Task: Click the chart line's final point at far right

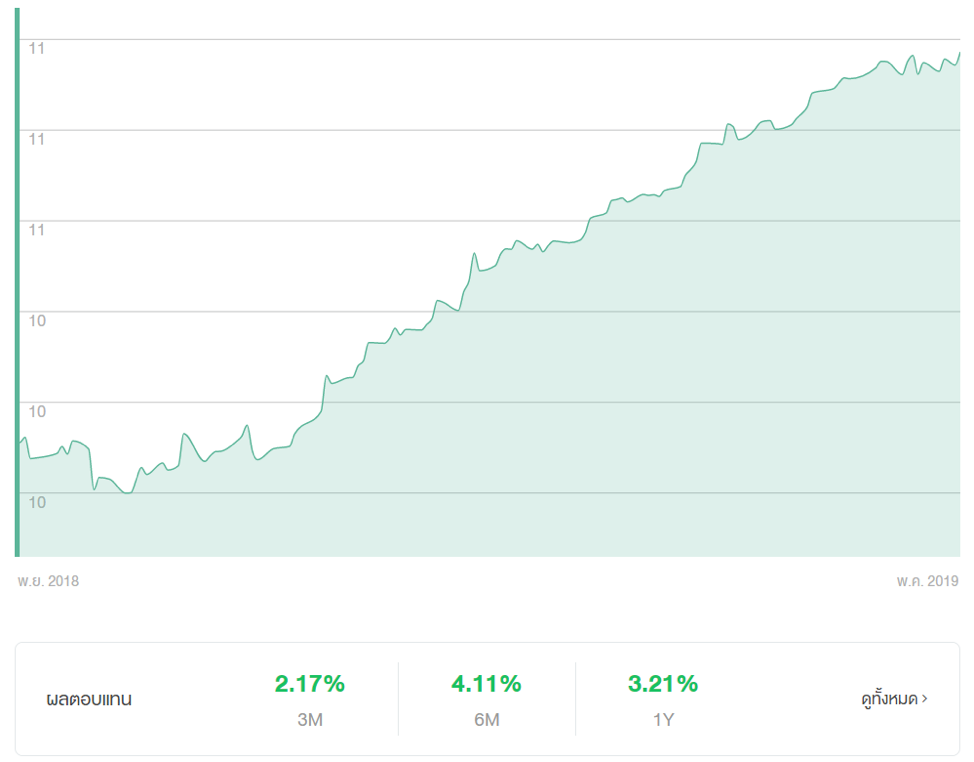Action: 959,53
